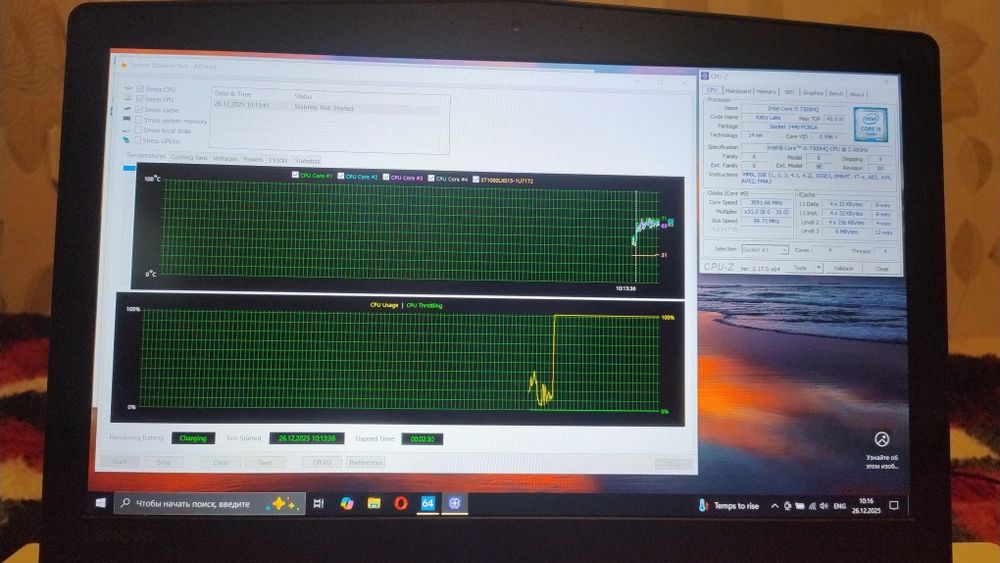Open the Statistics tab
1000x563 pixels.
[x=307, y=161]
